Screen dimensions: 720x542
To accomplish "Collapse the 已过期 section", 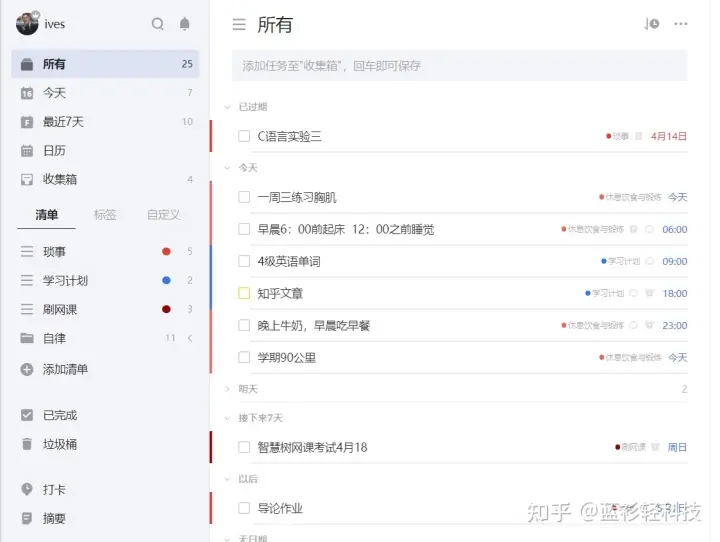I will (227, 107).
